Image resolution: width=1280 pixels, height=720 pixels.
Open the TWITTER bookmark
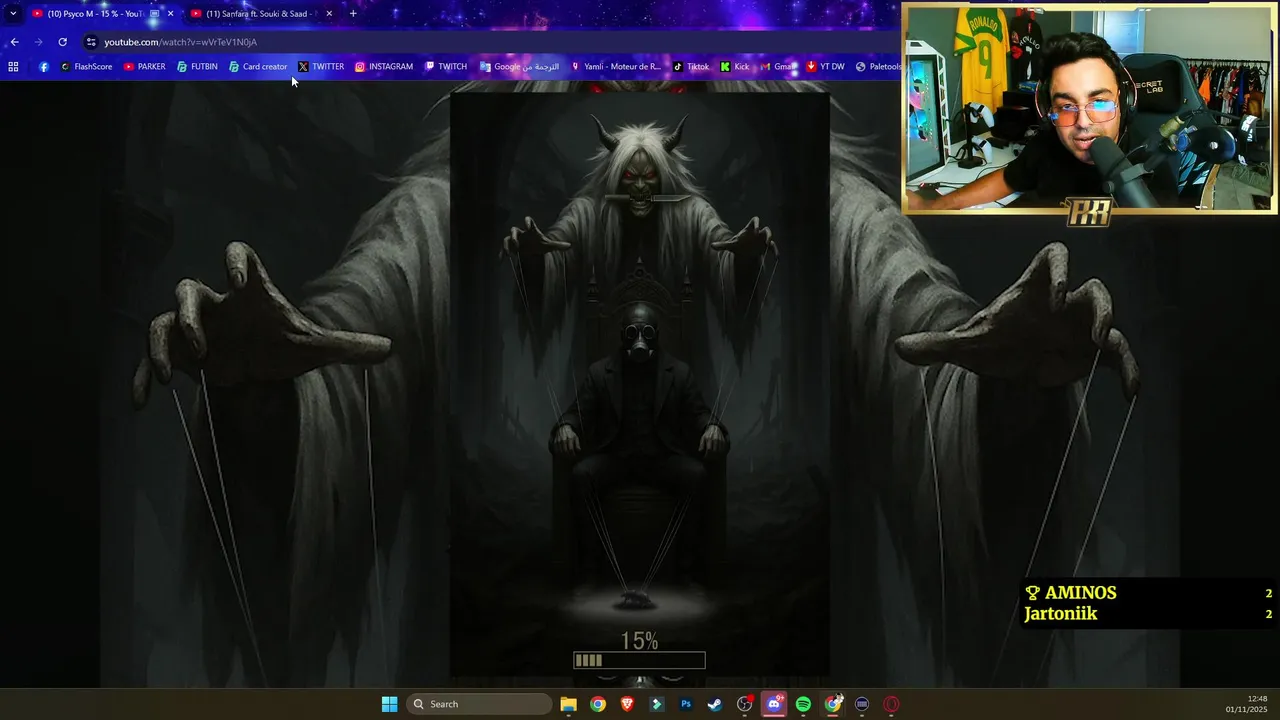pos(321,67)
